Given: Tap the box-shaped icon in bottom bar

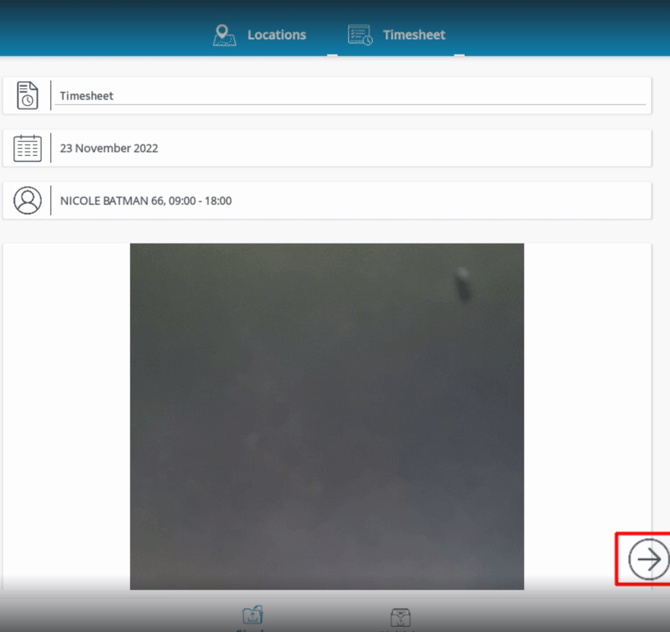Looking at the screenshot, I should (400, 618).
